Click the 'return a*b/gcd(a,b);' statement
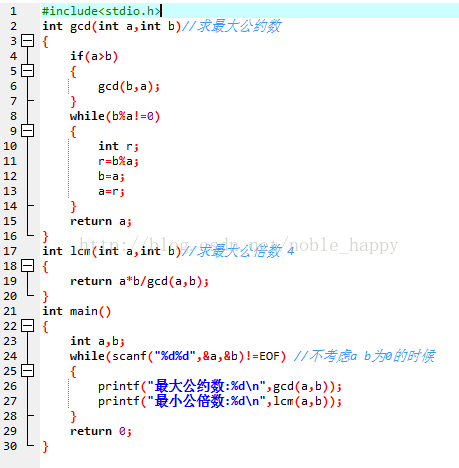 click(x=139, y=281)
